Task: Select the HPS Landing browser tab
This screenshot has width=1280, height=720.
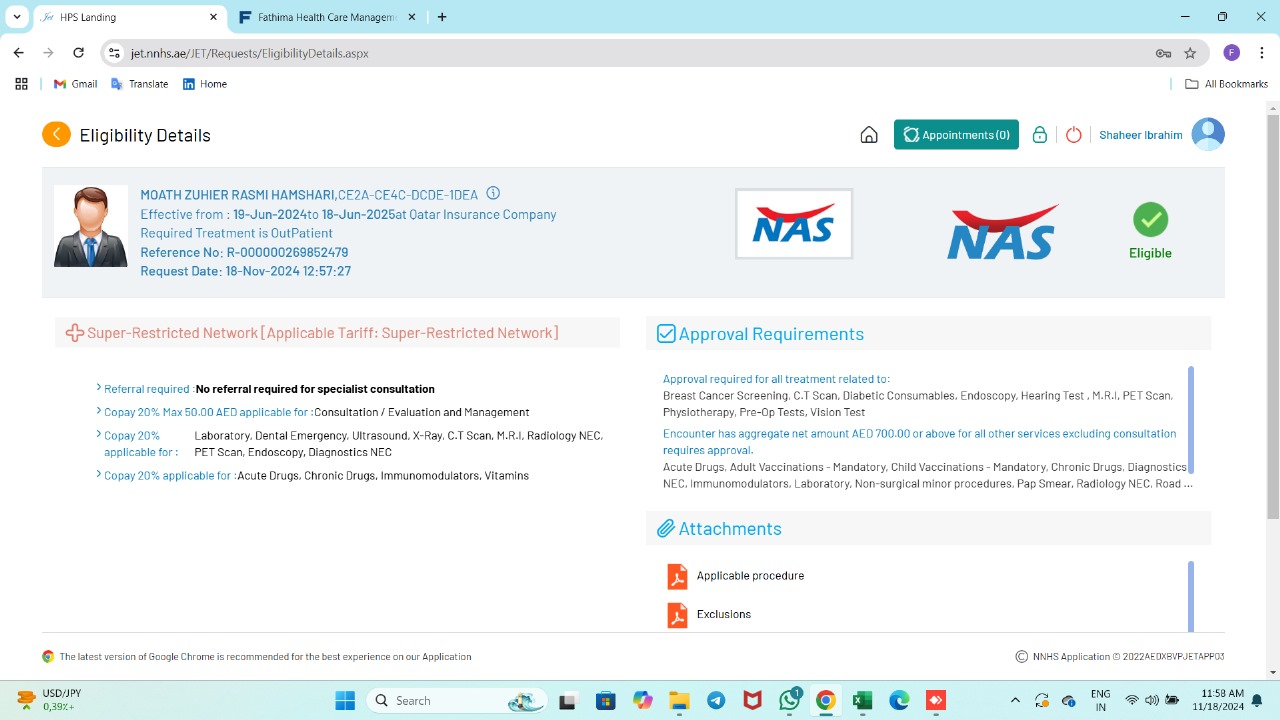Action: (x=120, y=17)
